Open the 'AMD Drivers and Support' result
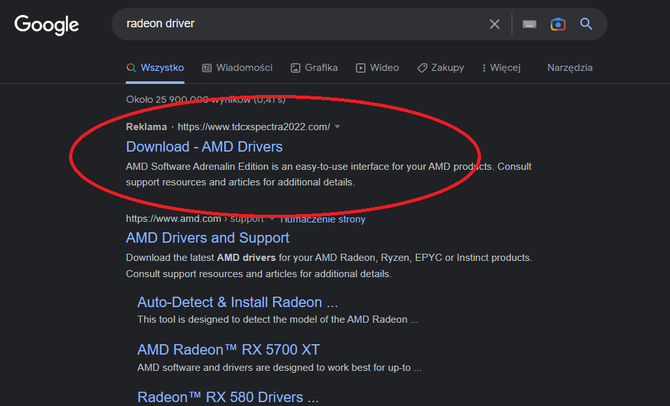Image resolution: width=670 pixels, height=406 pixels. [208, 238]
